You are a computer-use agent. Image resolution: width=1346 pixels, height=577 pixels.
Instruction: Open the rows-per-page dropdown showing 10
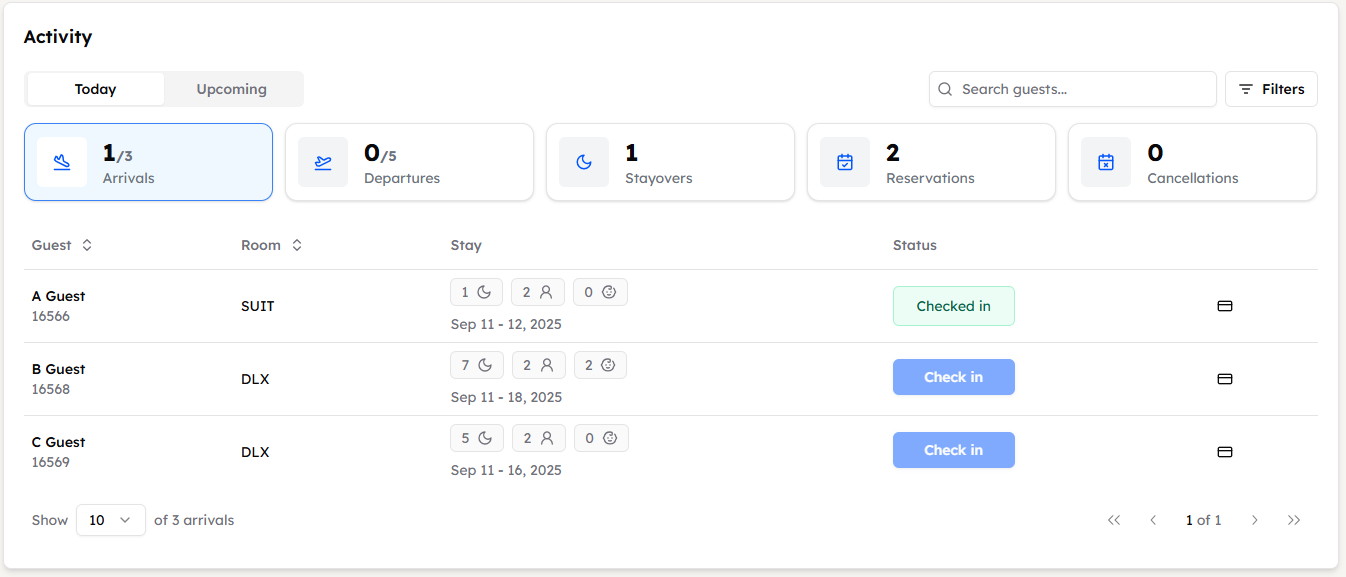[110, 520]
